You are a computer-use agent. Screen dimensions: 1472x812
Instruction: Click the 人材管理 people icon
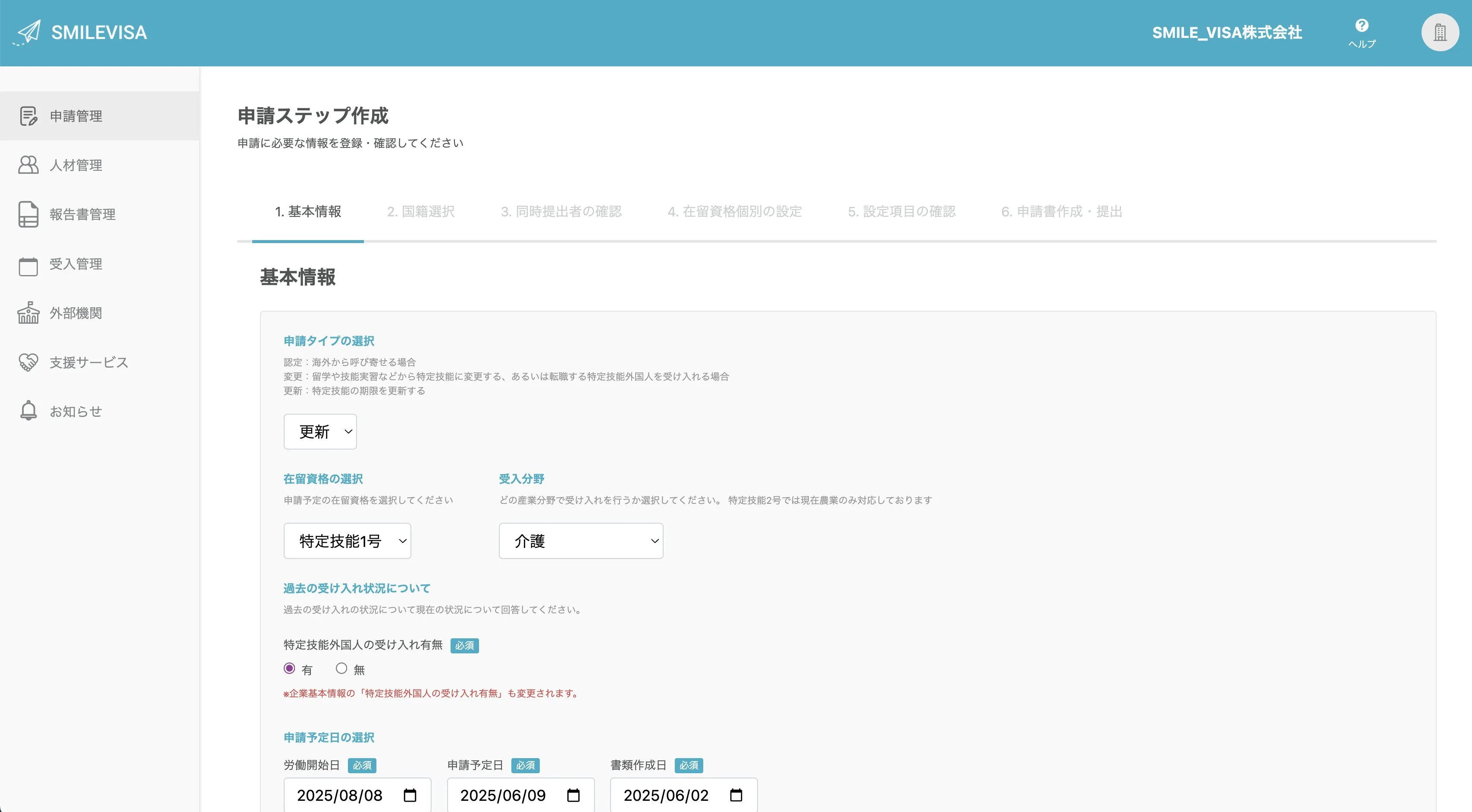[28, 165]
